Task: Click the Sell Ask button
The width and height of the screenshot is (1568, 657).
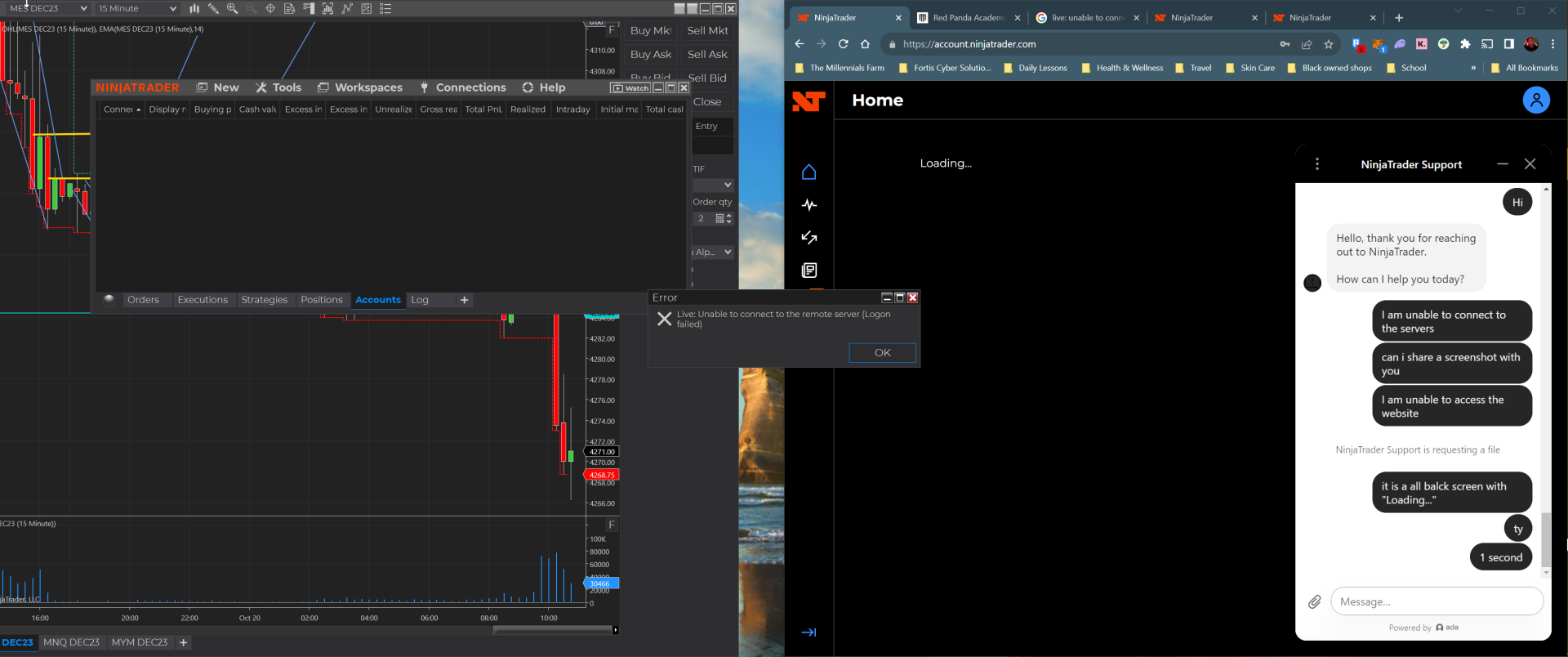Action: (x=707, y=54)
